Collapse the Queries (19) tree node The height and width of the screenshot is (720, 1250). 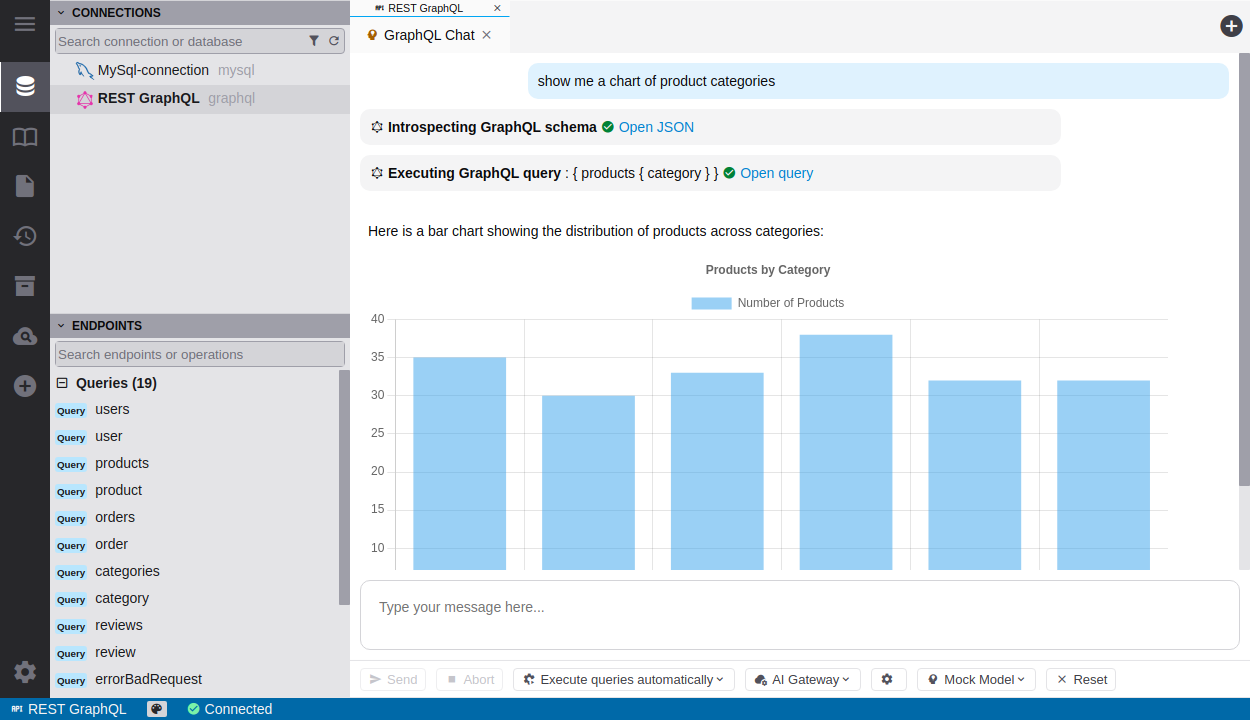tap(62, 383)
